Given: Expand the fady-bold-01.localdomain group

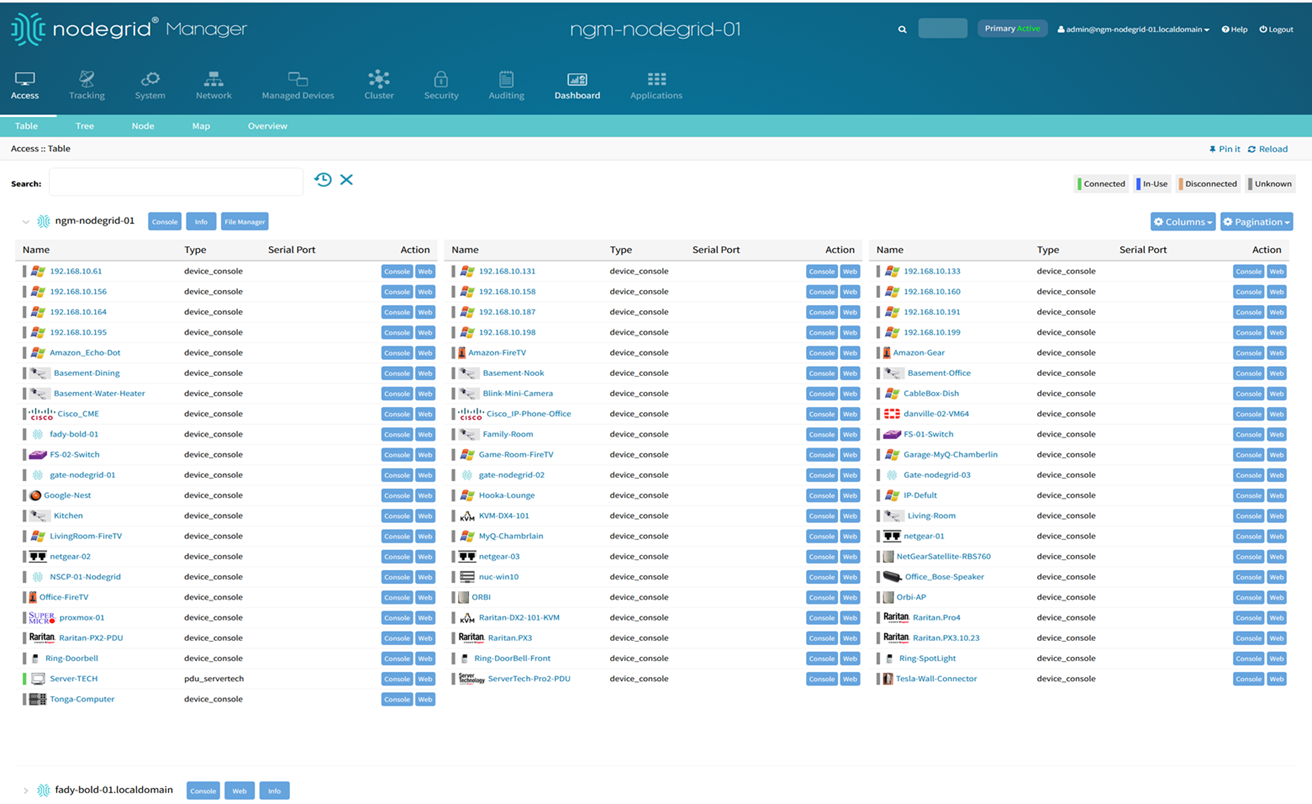Looking at the screenshot, I should tap(26, 791).
